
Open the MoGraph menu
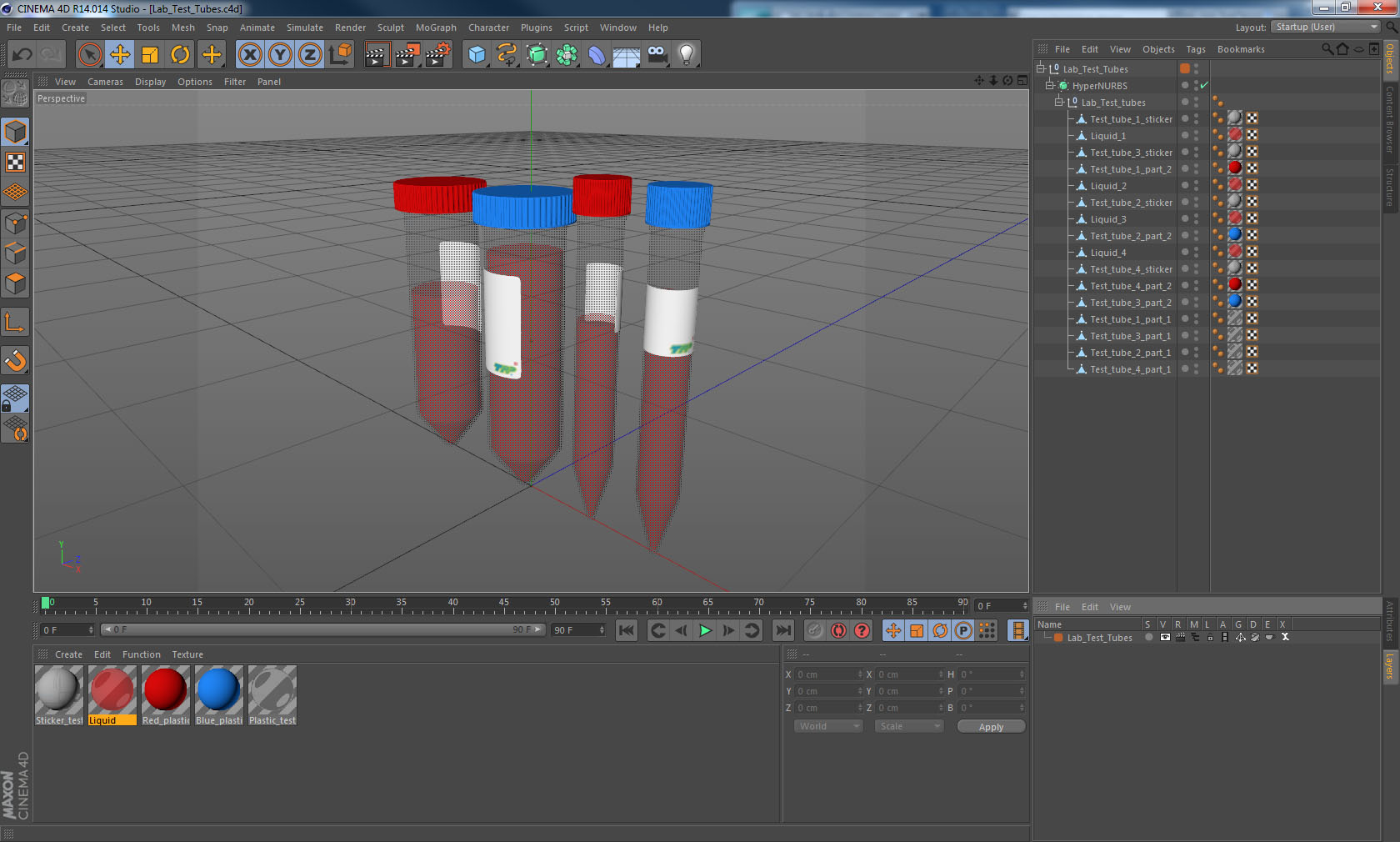(x=436, y=28)
